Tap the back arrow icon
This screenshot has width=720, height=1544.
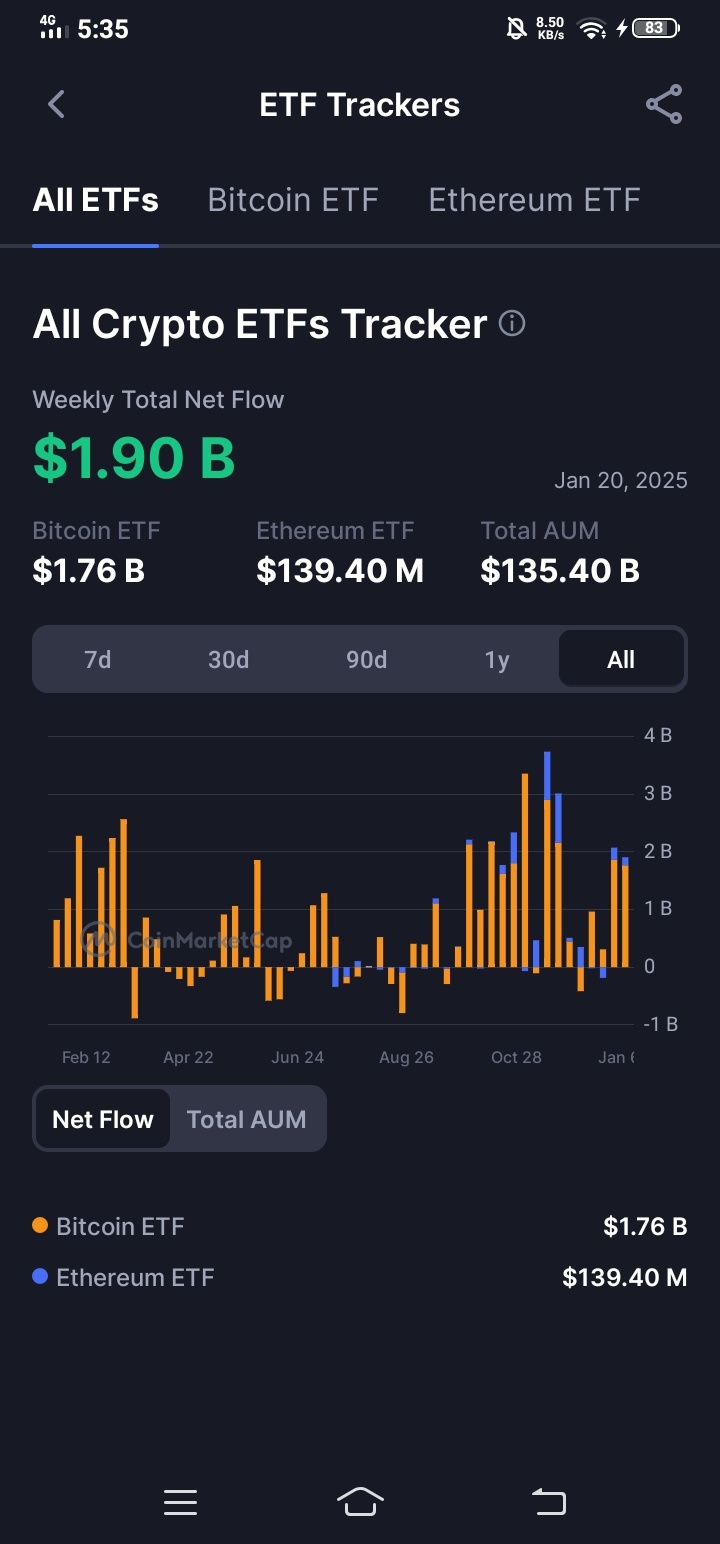(x=56, y=104)
